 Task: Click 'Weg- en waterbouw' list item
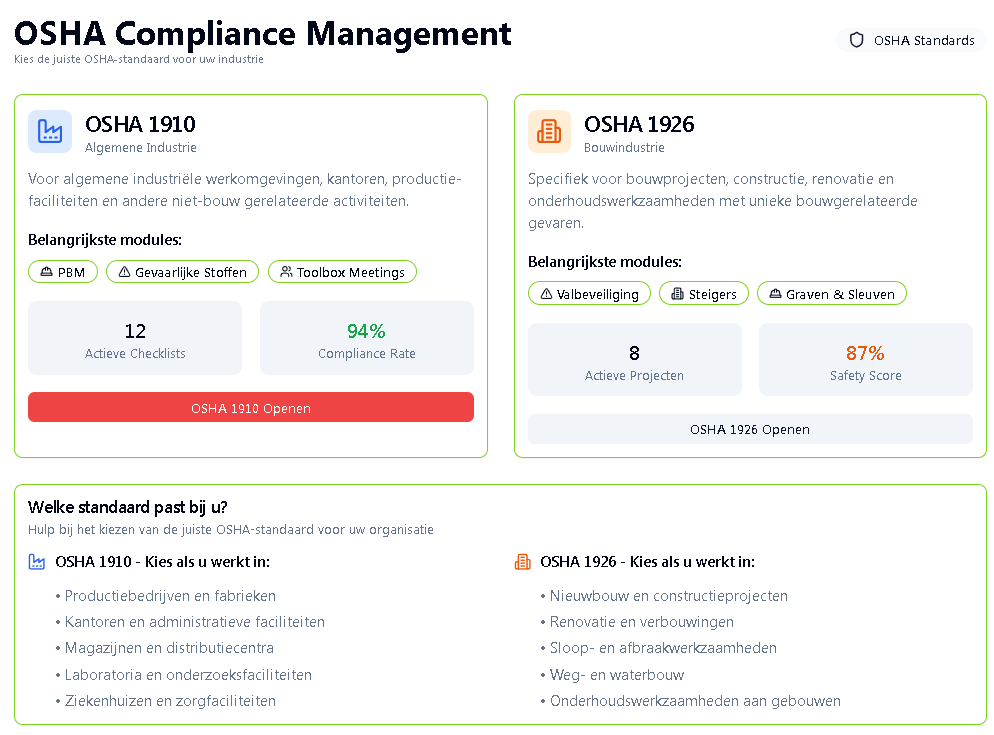(617, 675)
